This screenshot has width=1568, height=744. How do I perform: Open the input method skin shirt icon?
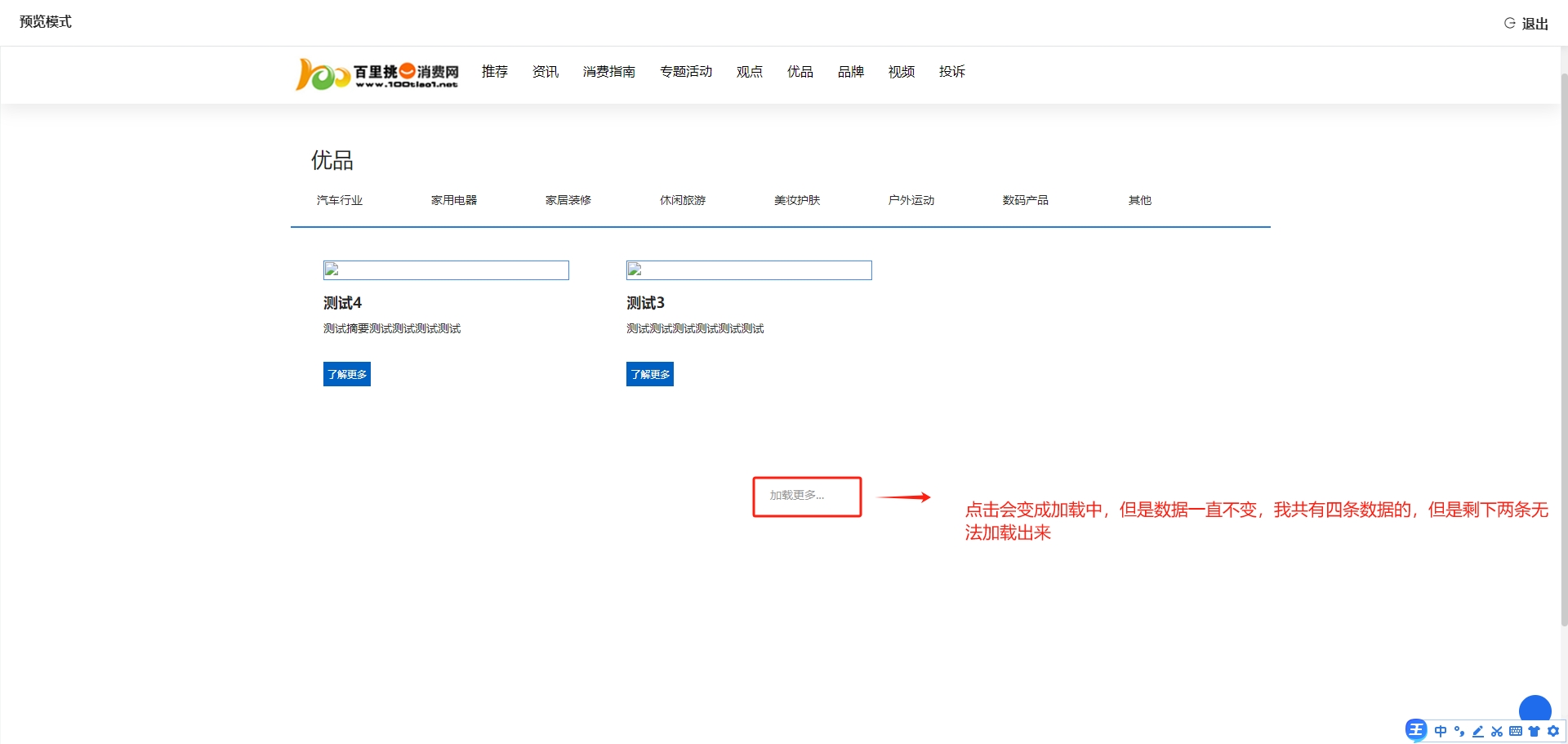click(x=1535, y=731)
